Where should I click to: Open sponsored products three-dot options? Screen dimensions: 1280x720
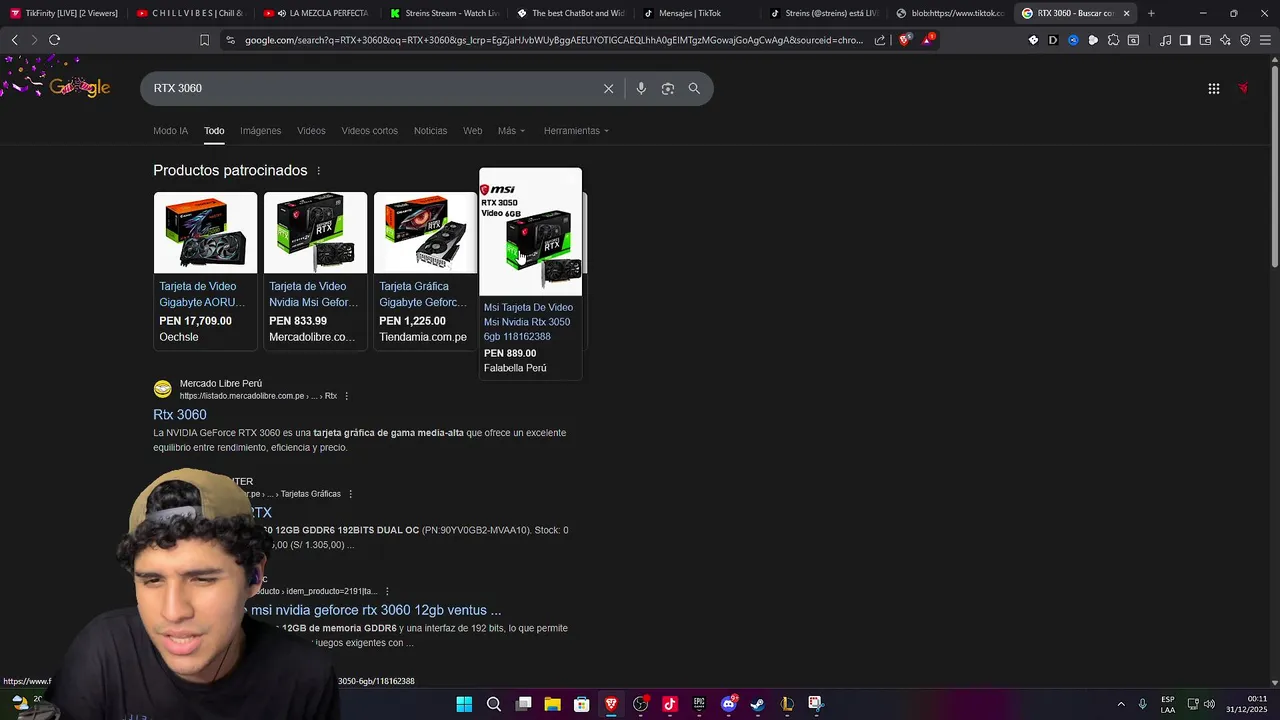[x=319, y=171]
